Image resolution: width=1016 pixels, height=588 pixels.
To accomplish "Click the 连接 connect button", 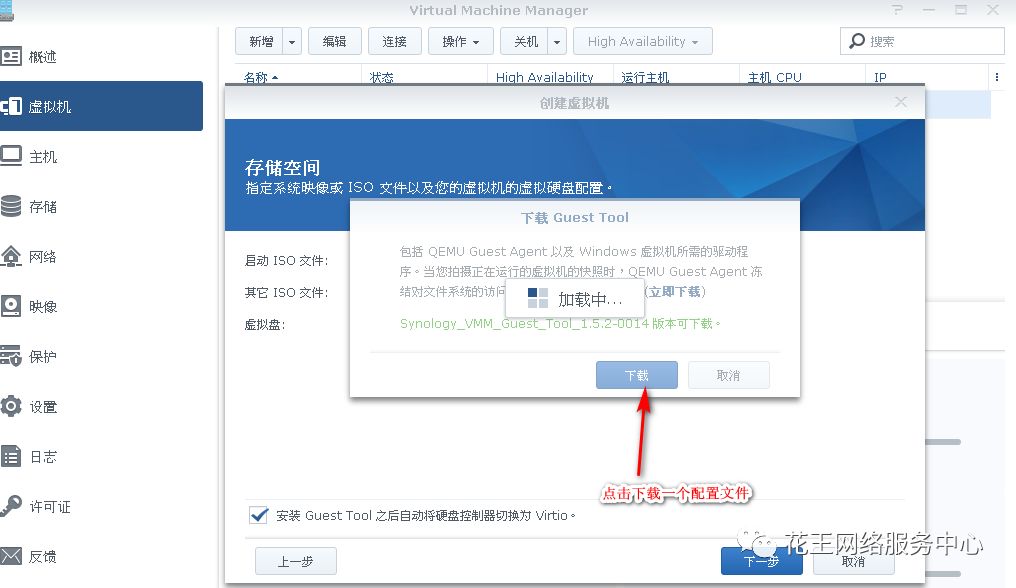I will (x=395, y=41).
